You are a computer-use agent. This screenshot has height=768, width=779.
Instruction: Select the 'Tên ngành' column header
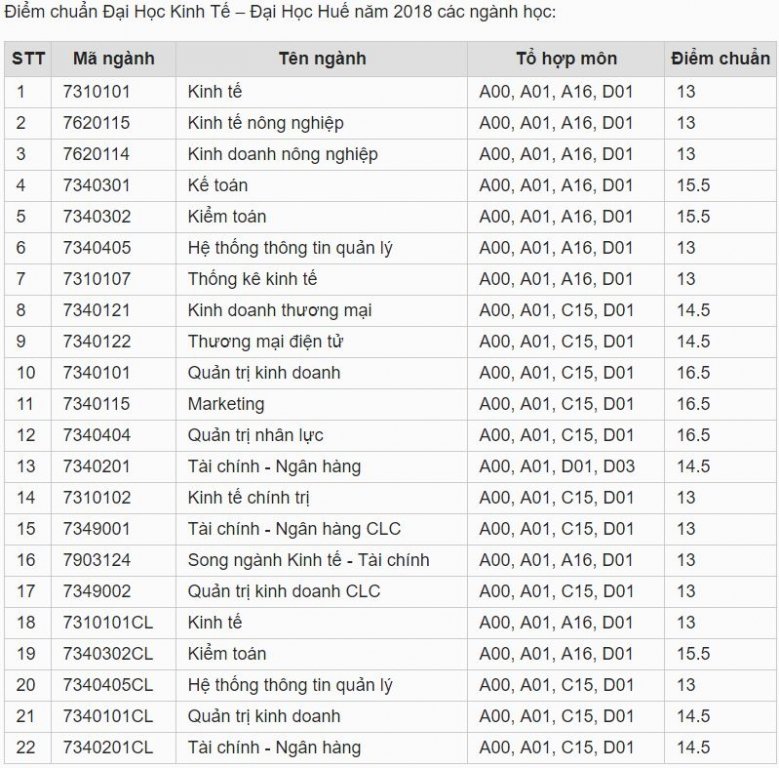(322, 59)
